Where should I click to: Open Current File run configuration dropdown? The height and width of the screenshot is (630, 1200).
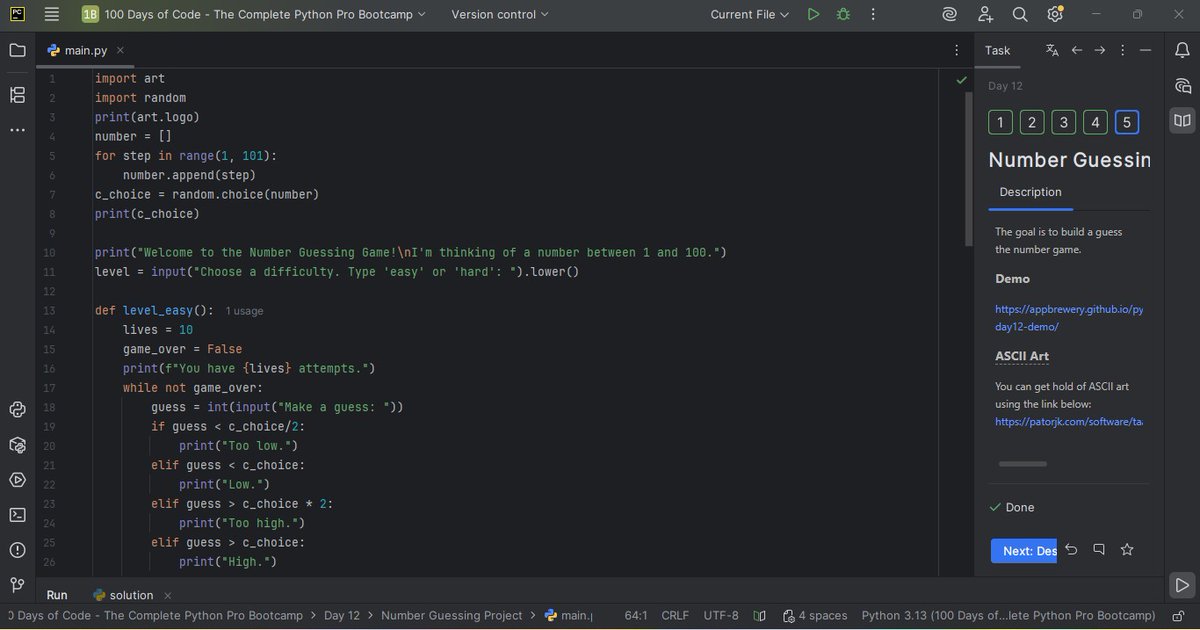tap(749, 14)
